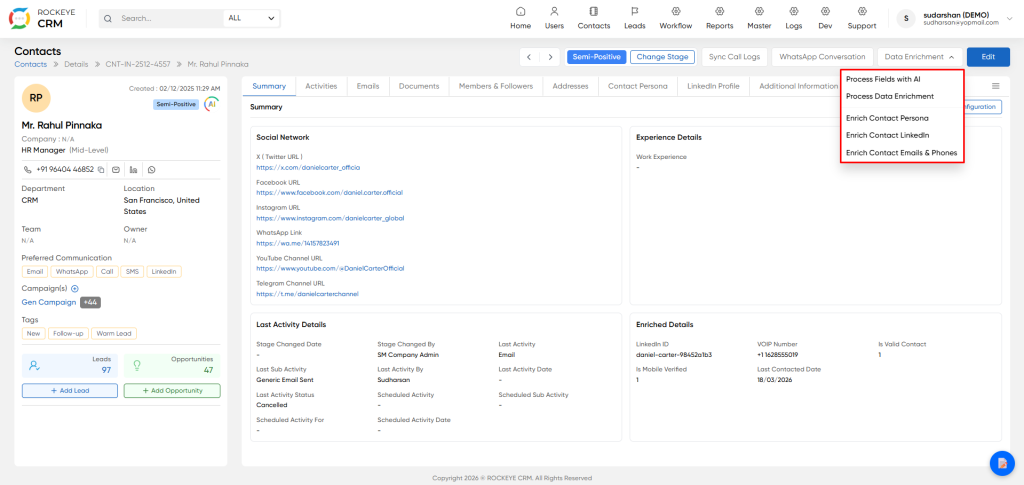Add a campaign with plus icon
The image size is (1024, 485).
tap(74, 289)
